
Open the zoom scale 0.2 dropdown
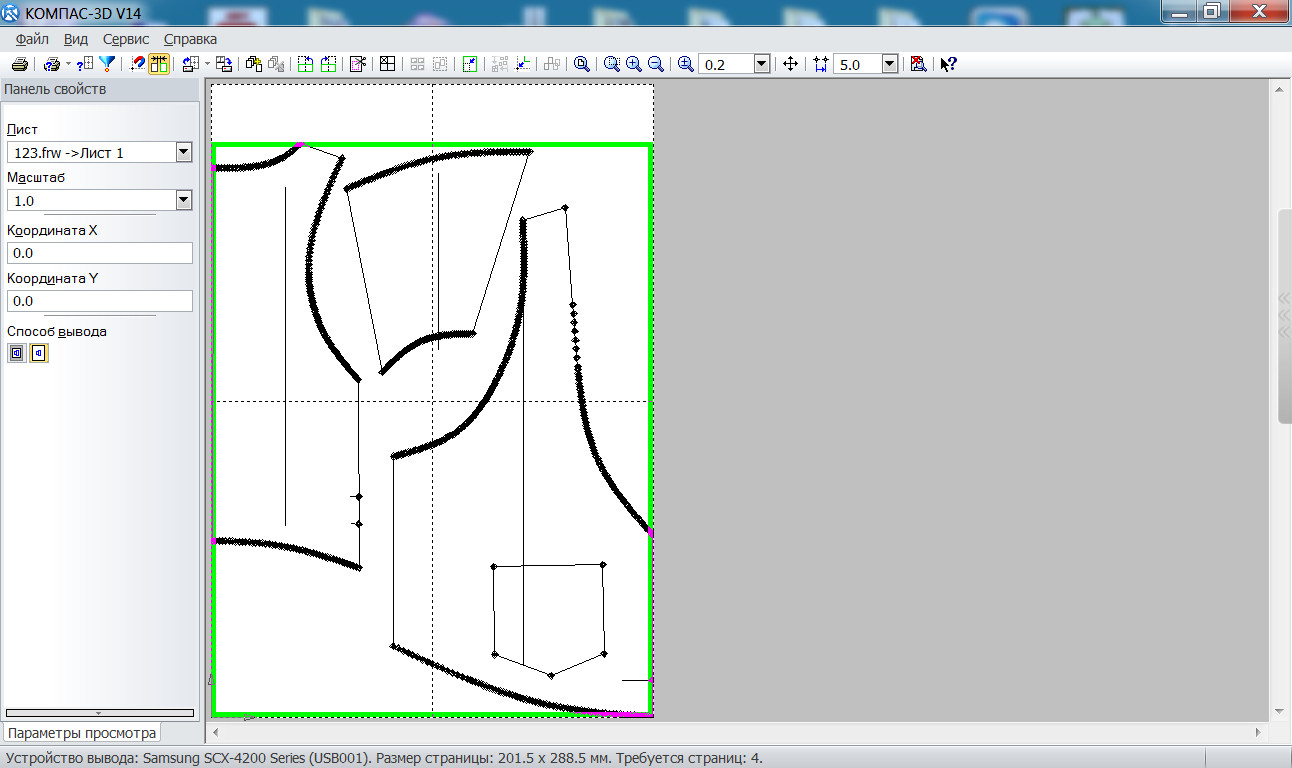[761, 64]
